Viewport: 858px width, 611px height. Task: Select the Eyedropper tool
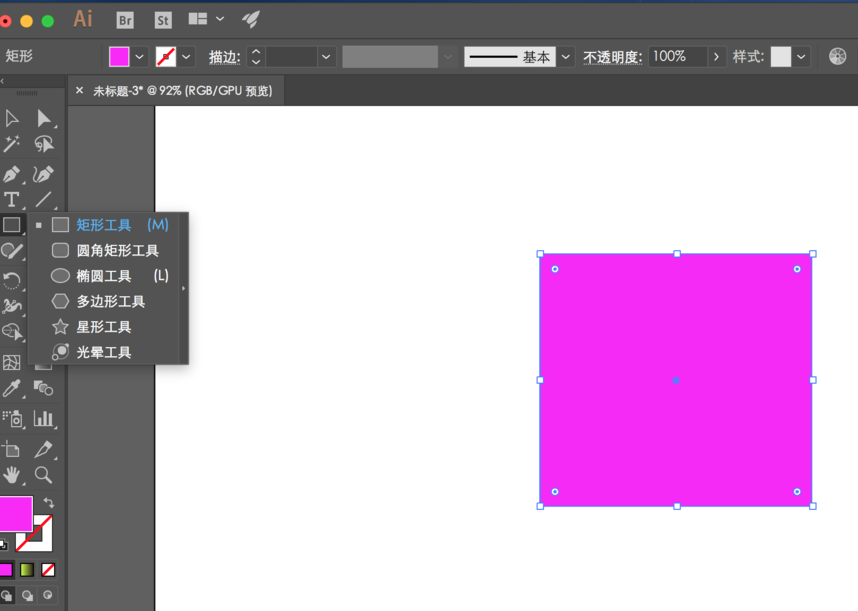pyautogui.click(x=12, y=388)
